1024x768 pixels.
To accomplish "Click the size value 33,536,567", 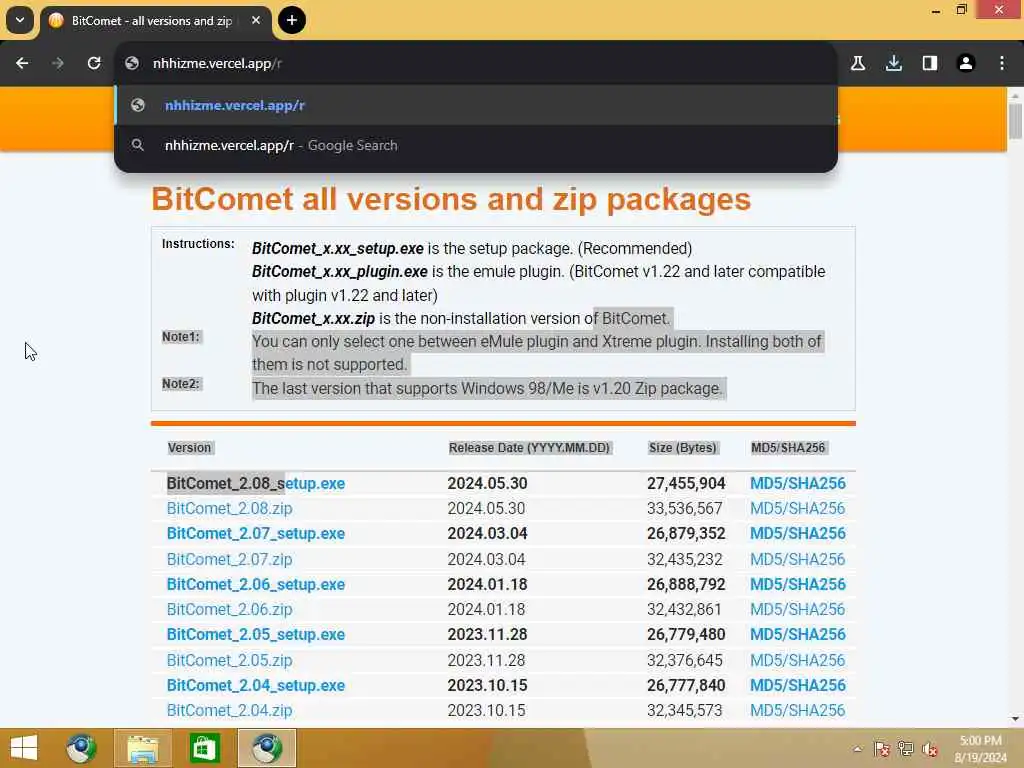I will point(684,508).
